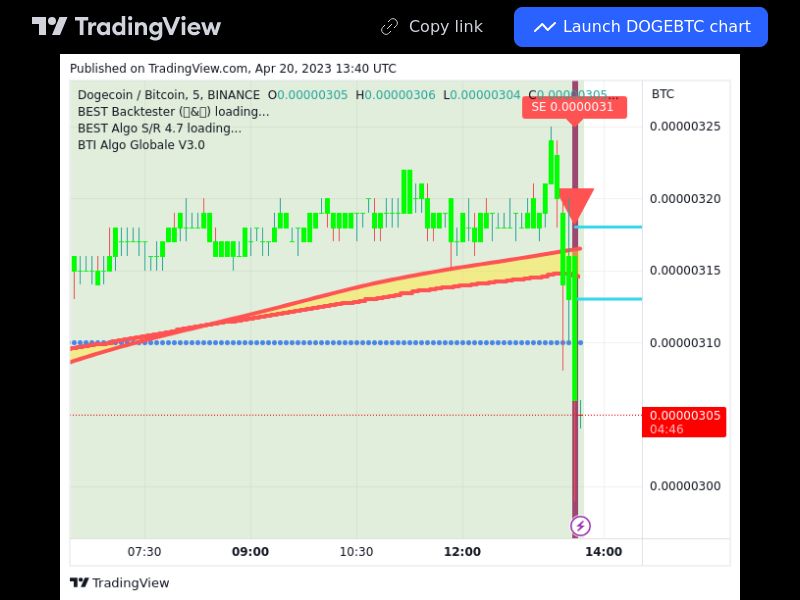Screen dimensions: 800x600
Task: Click the 07:30 time axis label
Action: click(x=144, y=552)
